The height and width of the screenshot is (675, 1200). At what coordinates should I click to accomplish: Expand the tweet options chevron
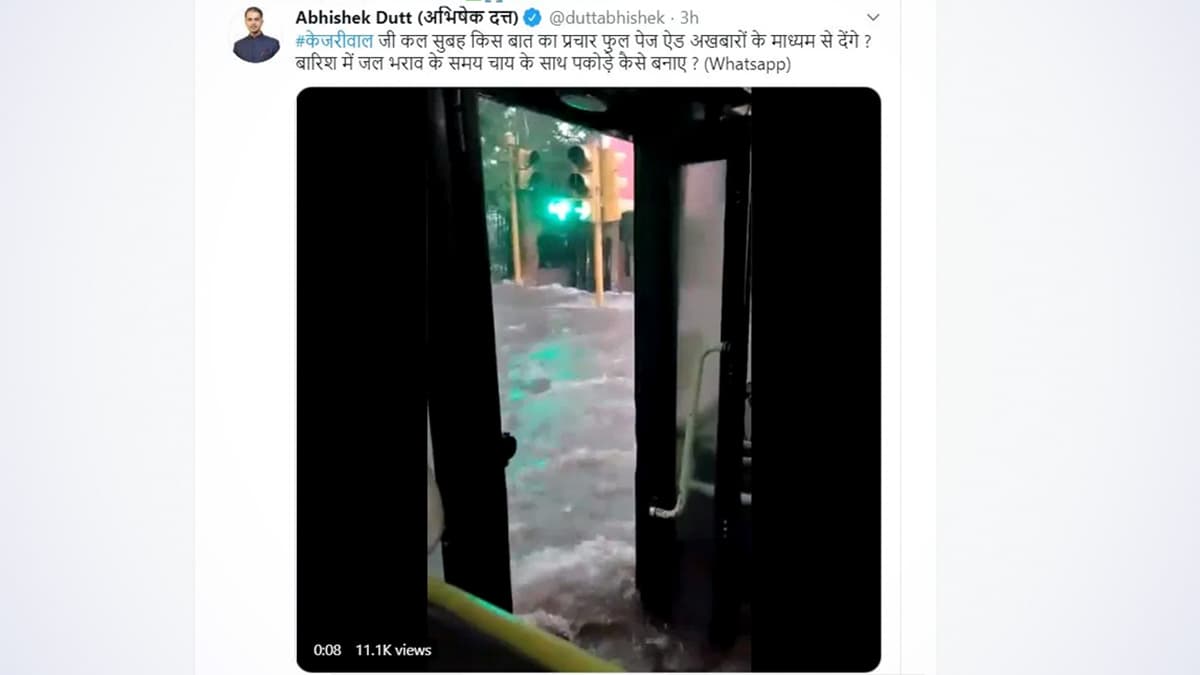tap(873, 17)
